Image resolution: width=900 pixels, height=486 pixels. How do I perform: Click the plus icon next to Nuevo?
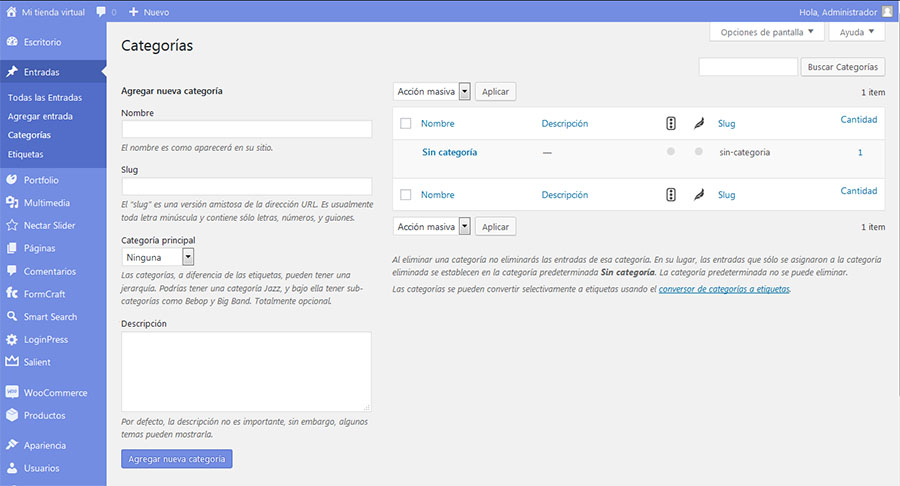[x=133, y=11]
